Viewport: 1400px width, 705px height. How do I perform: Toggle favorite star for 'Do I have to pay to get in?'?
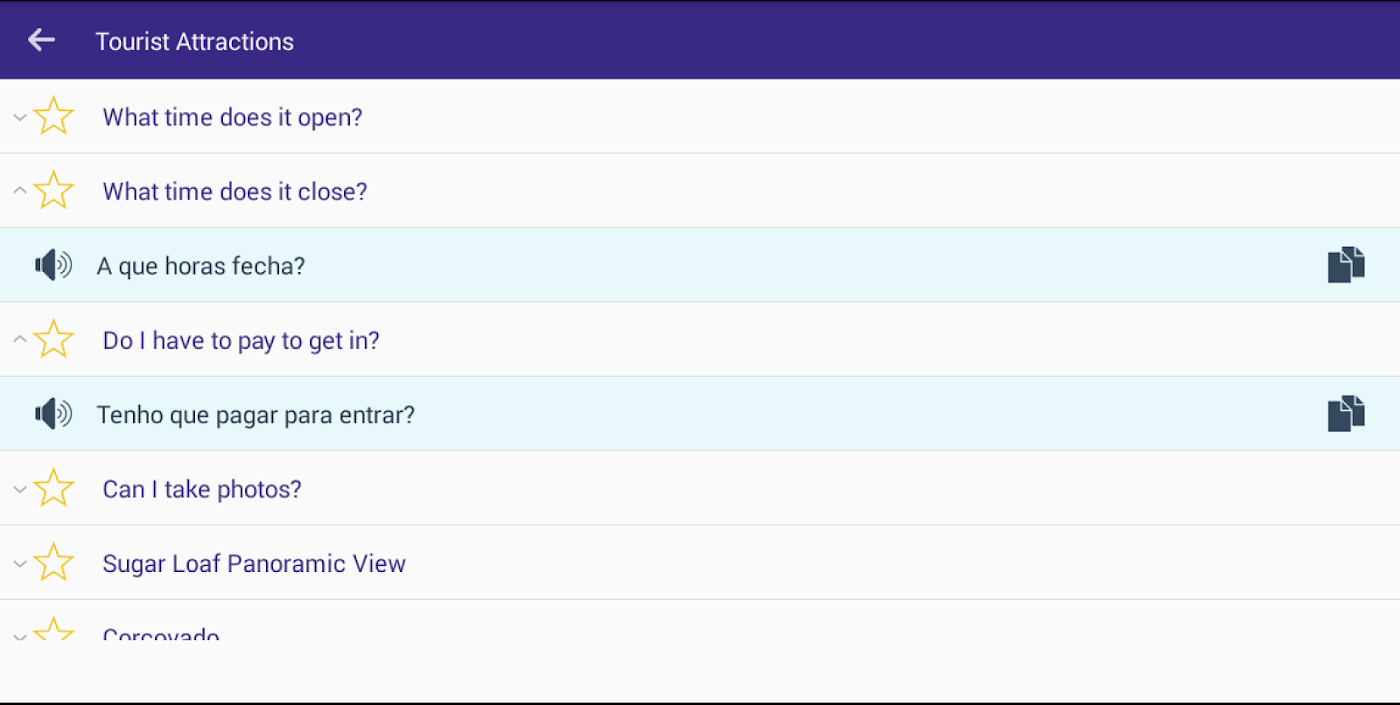pos(54,340)
